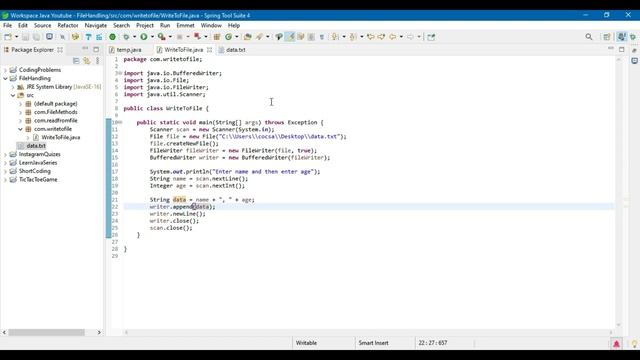The image size is (640, 360).
Task: Toggle the highlighted Mark Occurrences button
Action: (290, 37)
